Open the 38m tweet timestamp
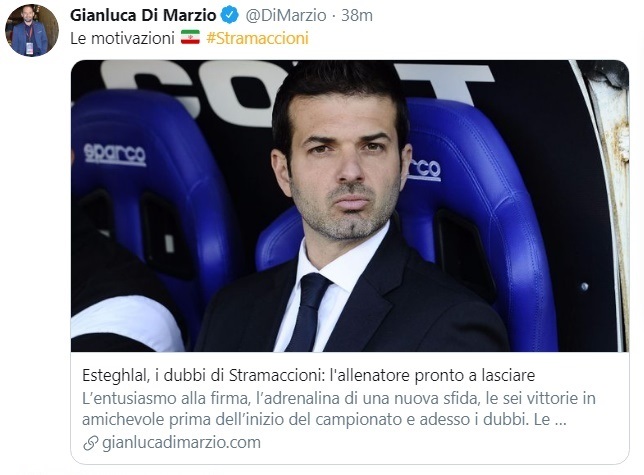644x475 pixels. 357,16
